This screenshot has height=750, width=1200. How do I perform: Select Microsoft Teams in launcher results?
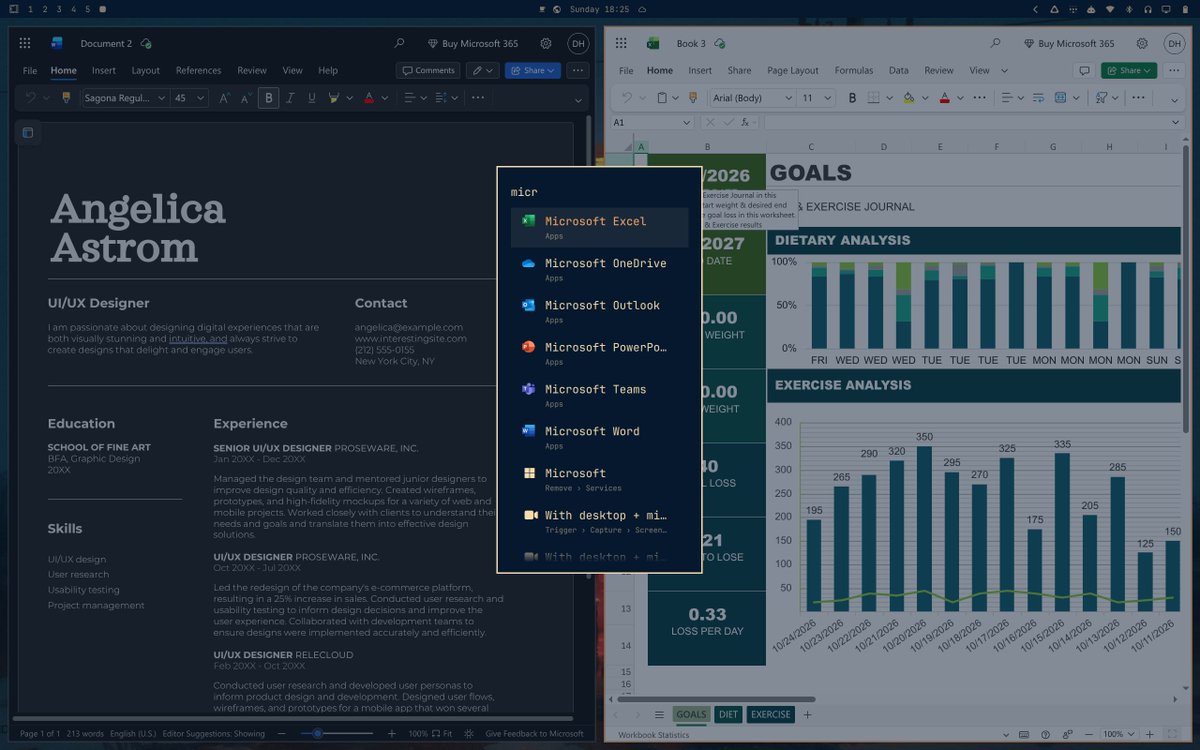599,395
